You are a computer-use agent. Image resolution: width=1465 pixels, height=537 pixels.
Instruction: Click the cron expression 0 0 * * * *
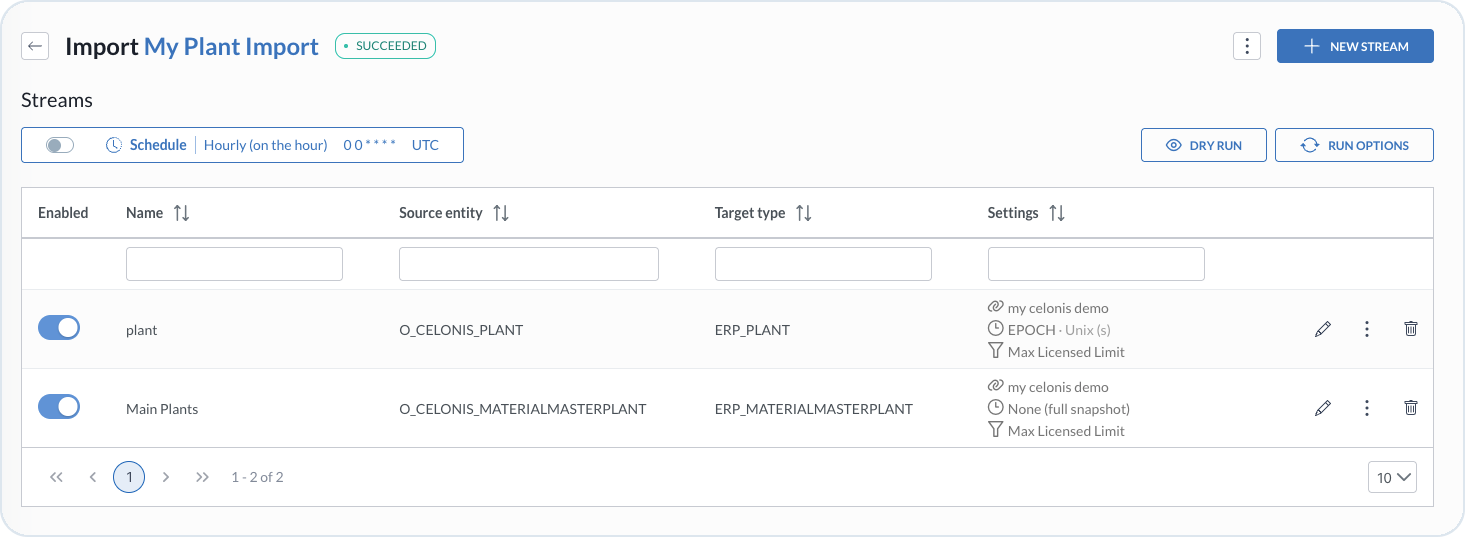pos(370,145)
